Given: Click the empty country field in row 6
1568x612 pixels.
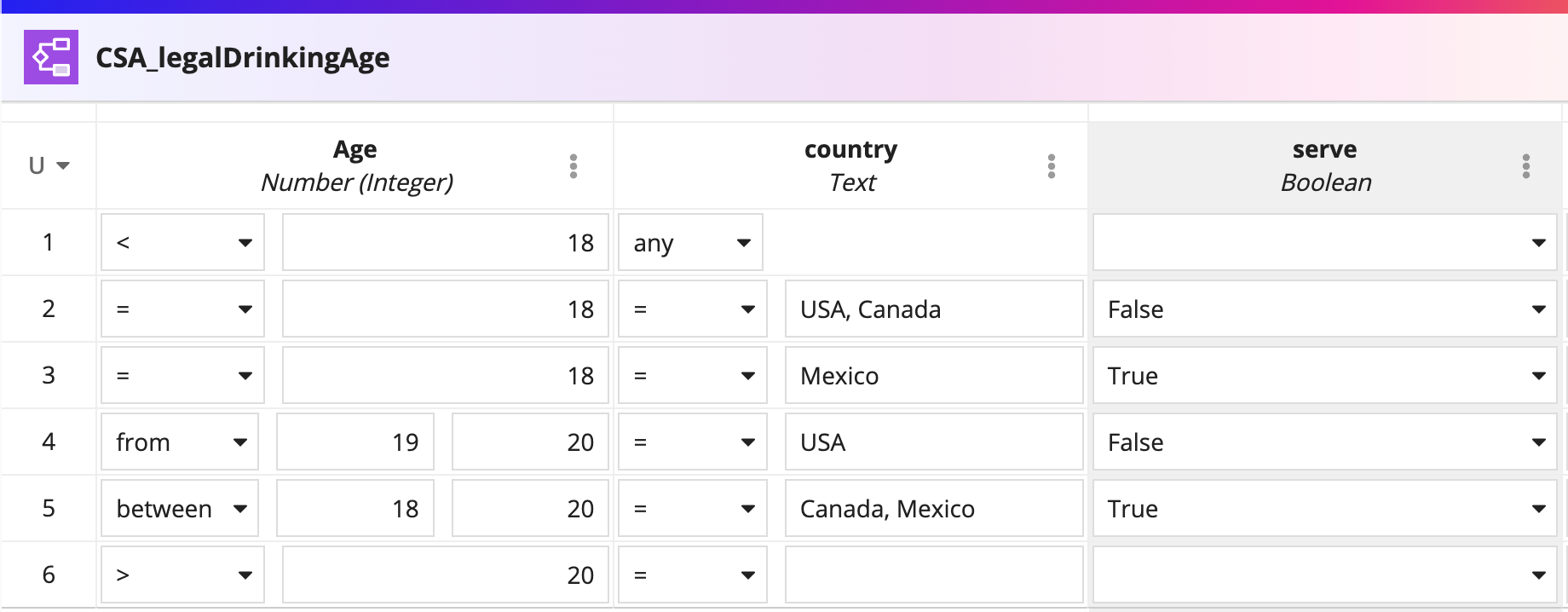Looking at the screenshot, I should click(934, 575).
